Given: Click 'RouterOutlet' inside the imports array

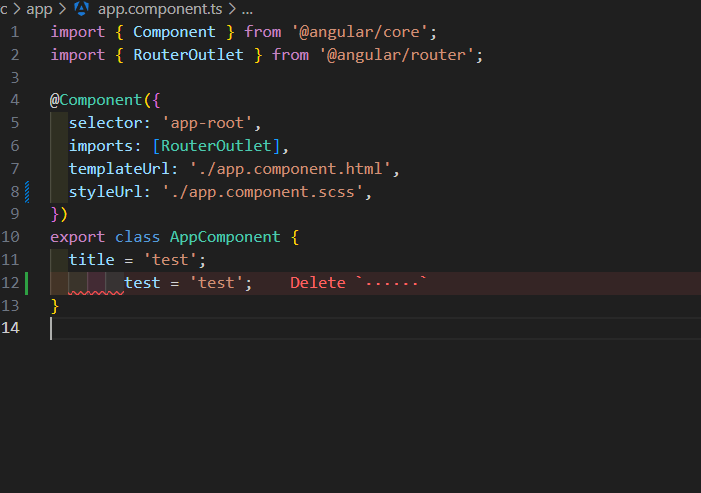Looking at the screenshot, I should click(x=216, y=146).
